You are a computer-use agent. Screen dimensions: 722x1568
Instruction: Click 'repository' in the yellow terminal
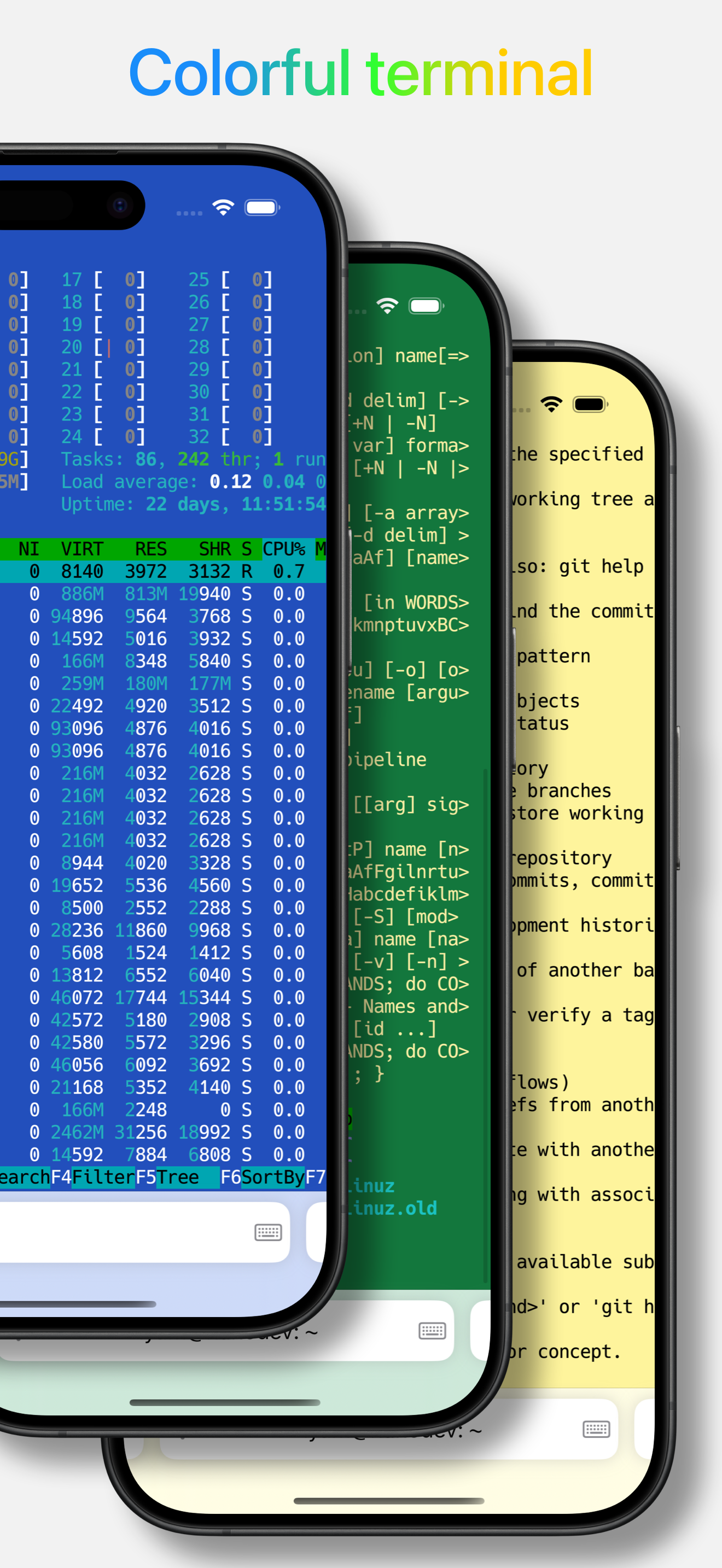point(561,858)
